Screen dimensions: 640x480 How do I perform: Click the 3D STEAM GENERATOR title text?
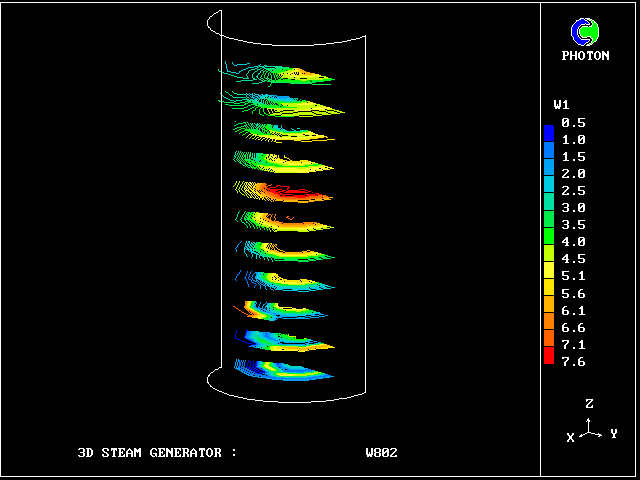[157, 453]
